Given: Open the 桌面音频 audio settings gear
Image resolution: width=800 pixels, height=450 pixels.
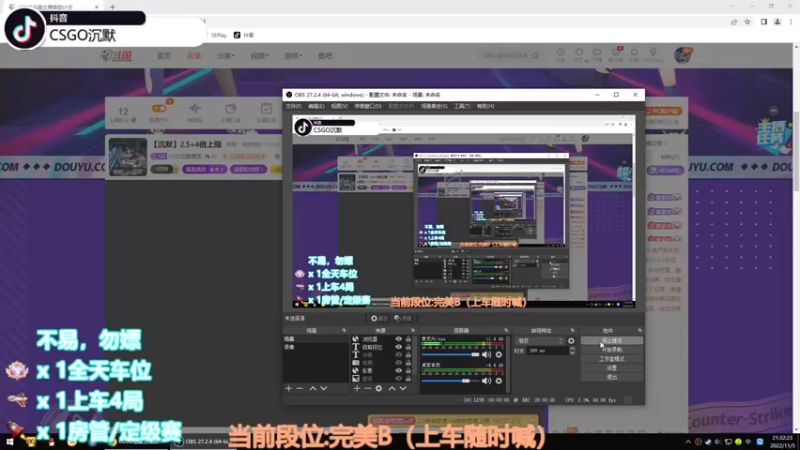Looking at the screenshot, I should (498, 381).
